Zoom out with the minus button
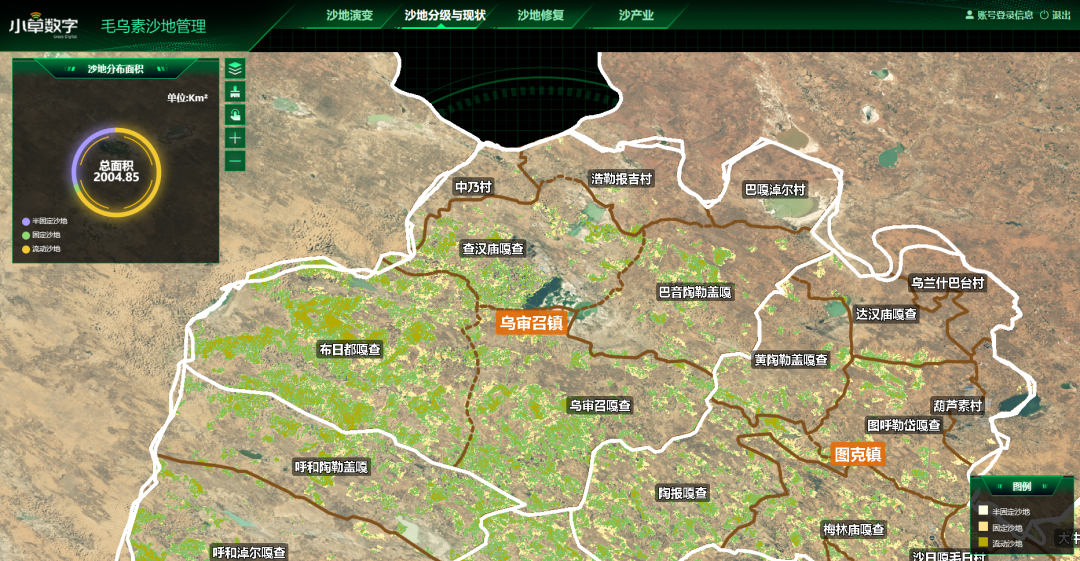Image resolution: width=1080 pixels, height=561 pixels. coord(235,161)
